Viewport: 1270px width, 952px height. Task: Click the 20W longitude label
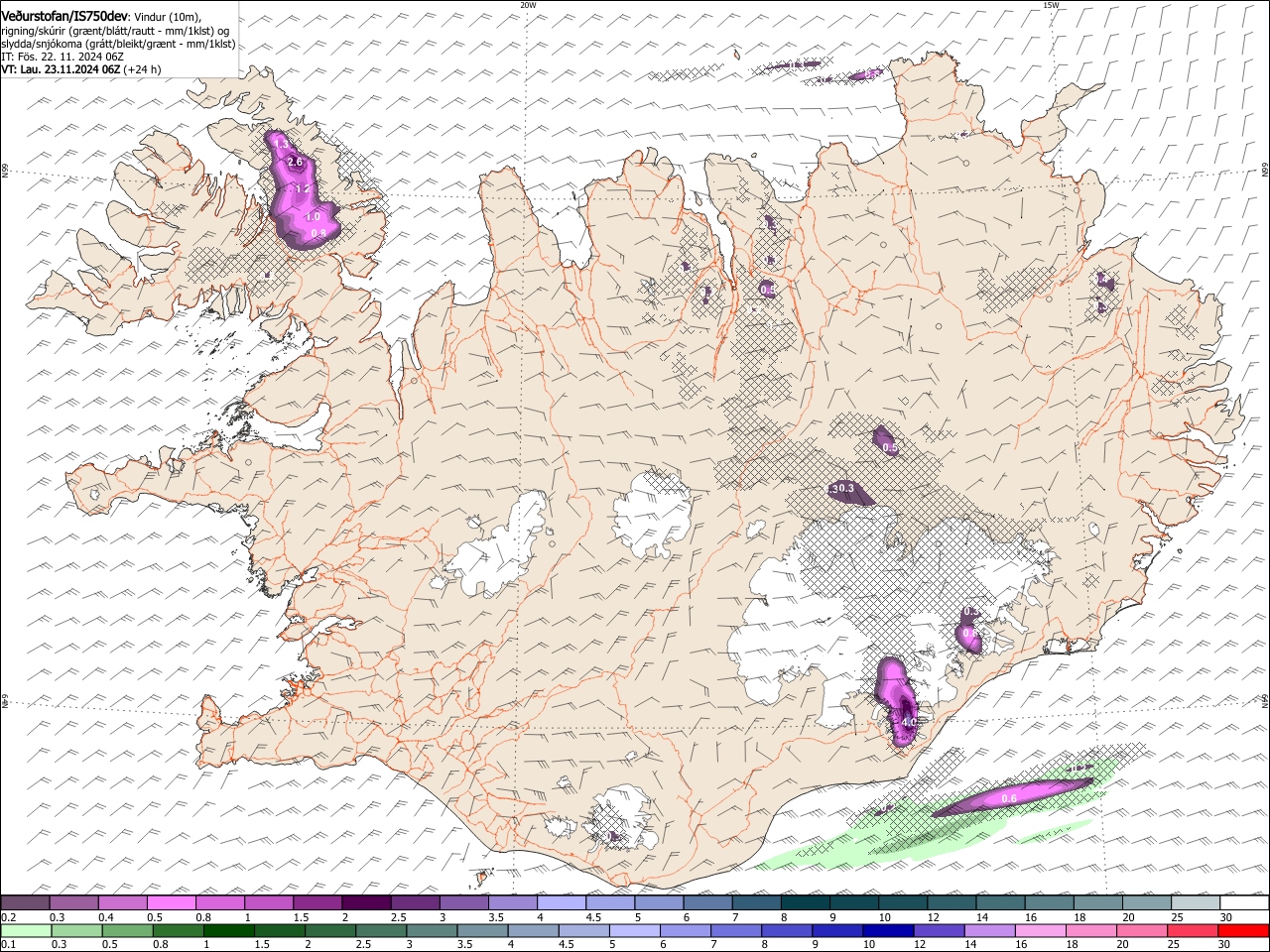(x=528, y=5)
